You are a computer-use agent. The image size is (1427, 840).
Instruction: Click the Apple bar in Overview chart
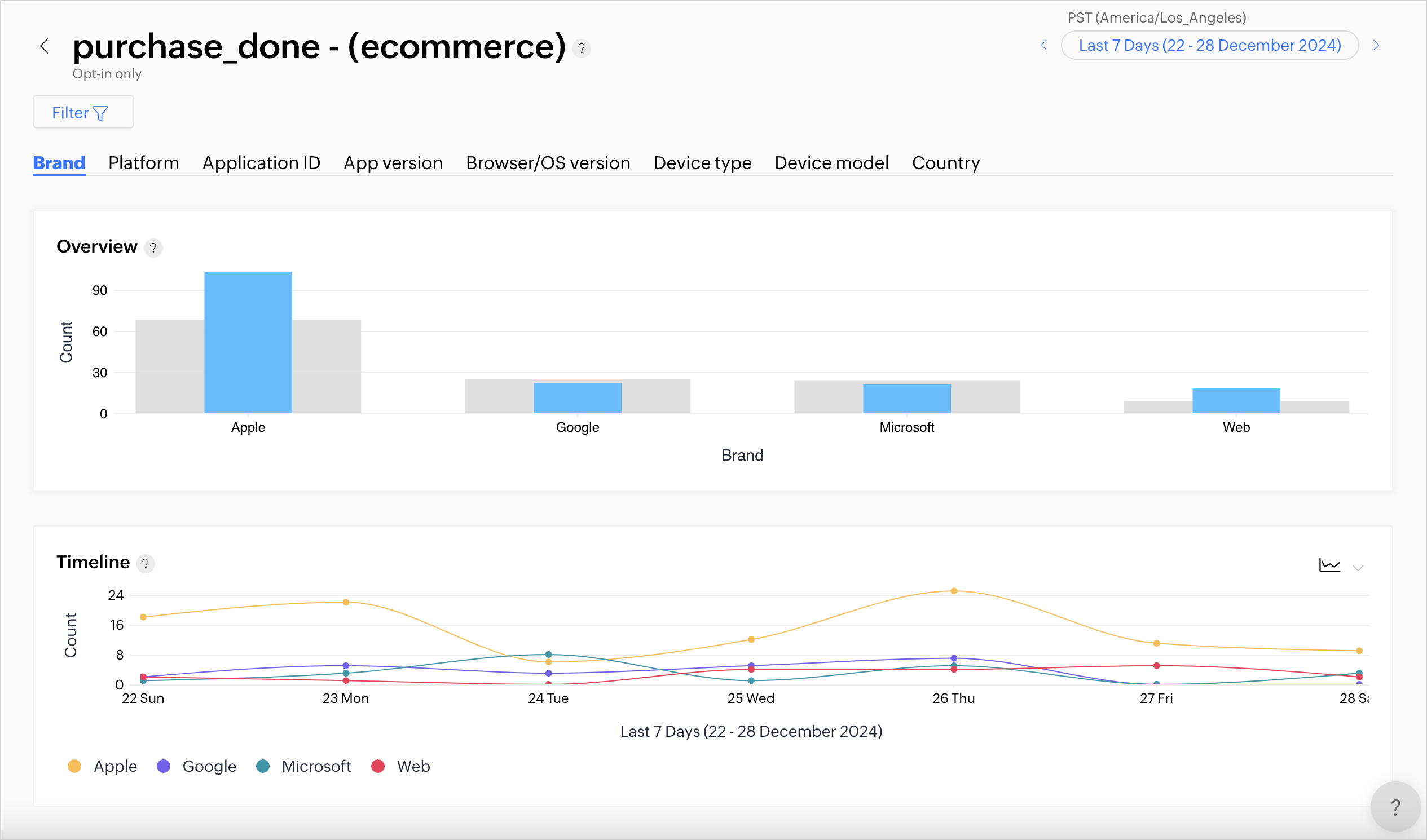248,342
